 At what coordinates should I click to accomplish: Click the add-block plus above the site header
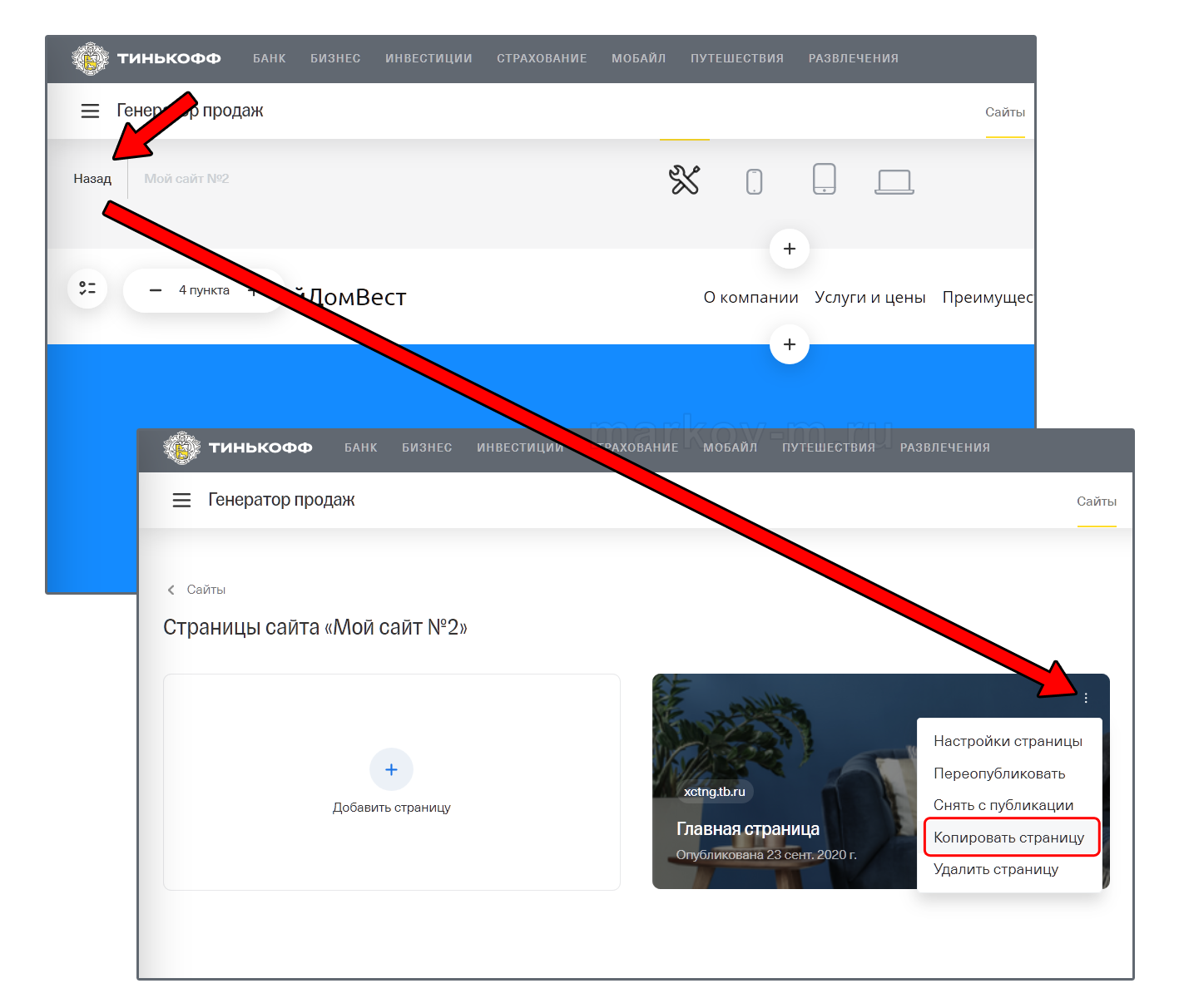click(790, 249)
